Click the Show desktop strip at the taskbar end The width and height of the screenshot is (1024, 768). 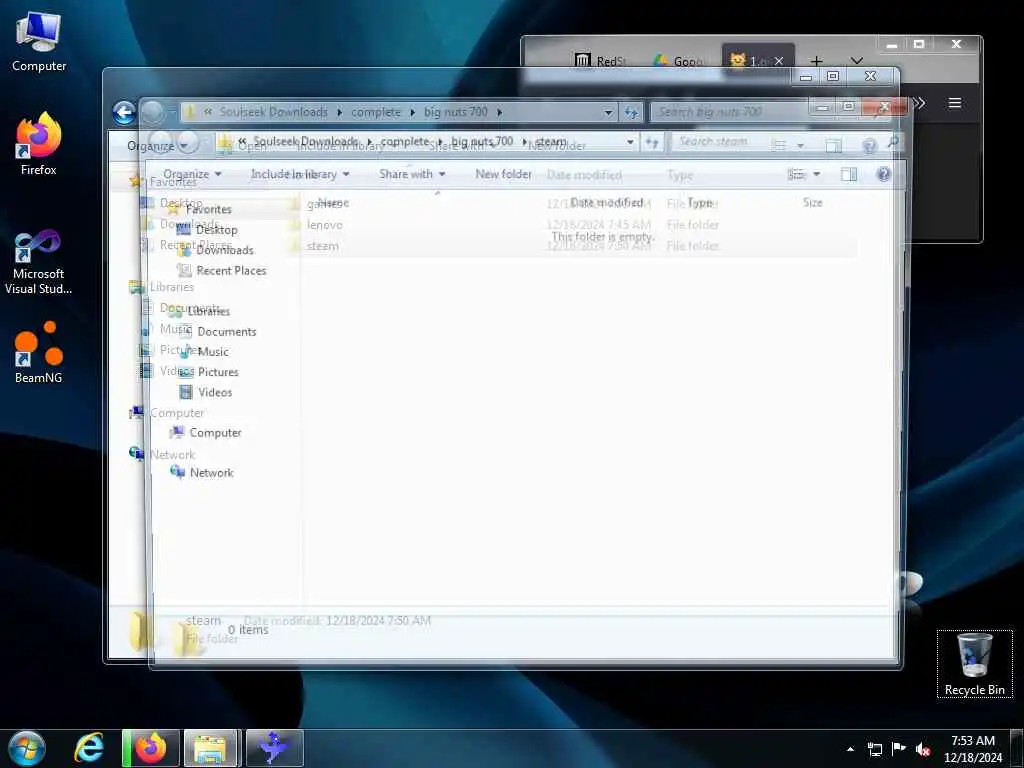pos(1017,748)
